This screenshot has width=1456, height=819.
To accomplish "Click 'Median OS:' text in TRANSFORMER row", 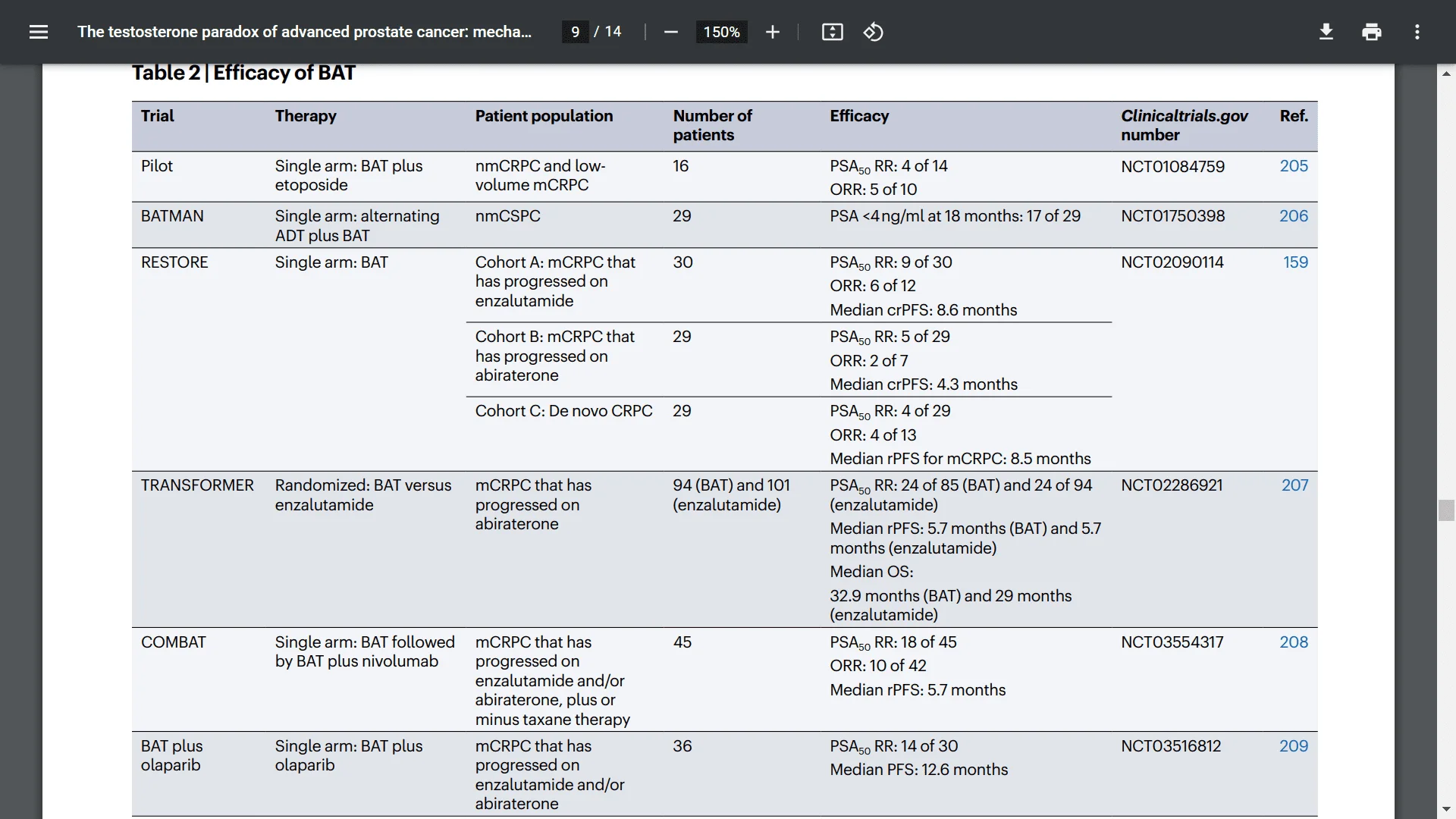I will tap(871, 572).
